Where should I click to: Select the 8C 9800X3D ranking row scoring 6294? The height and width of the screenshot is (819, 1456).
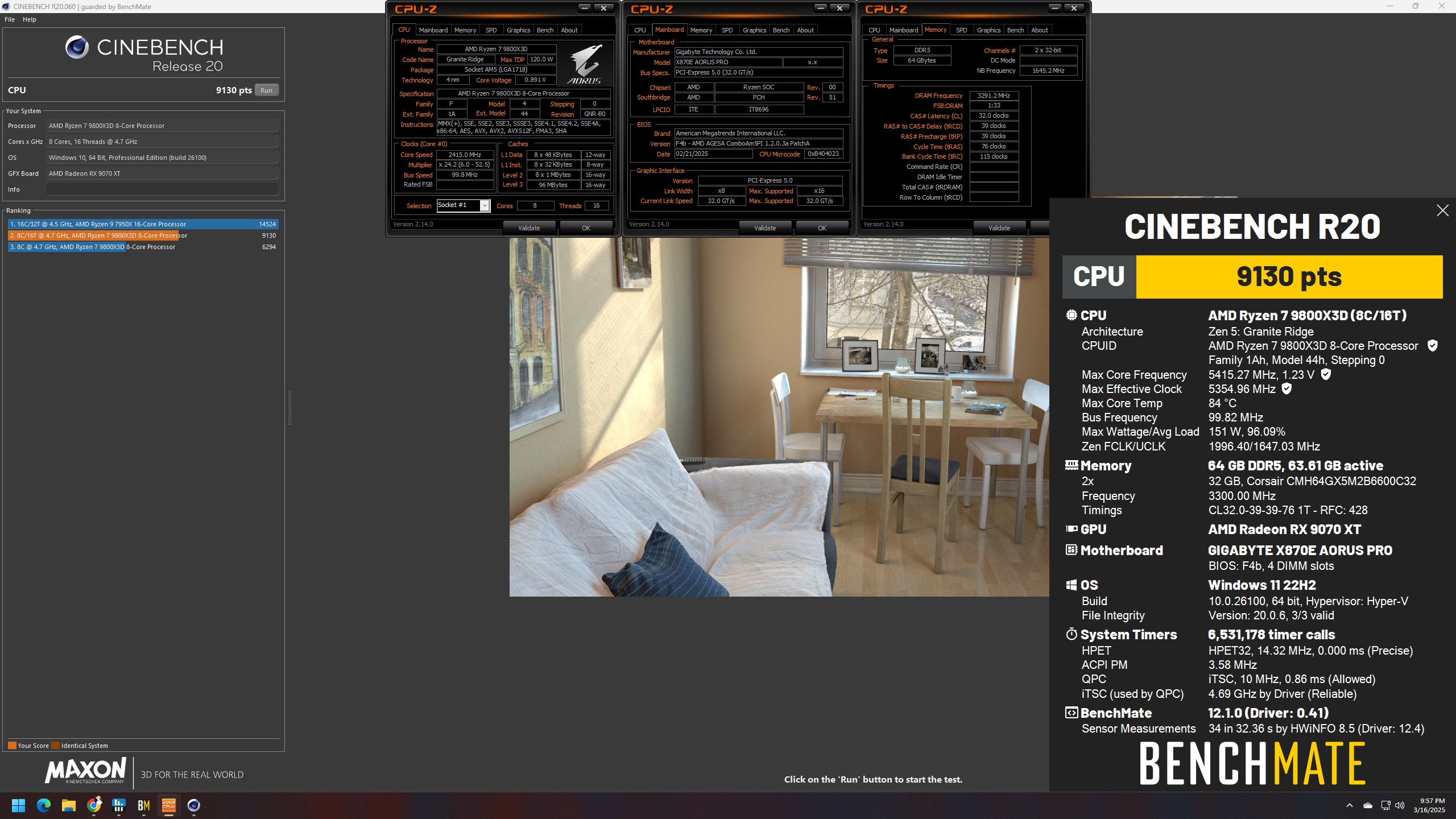[x=143, y=247]
